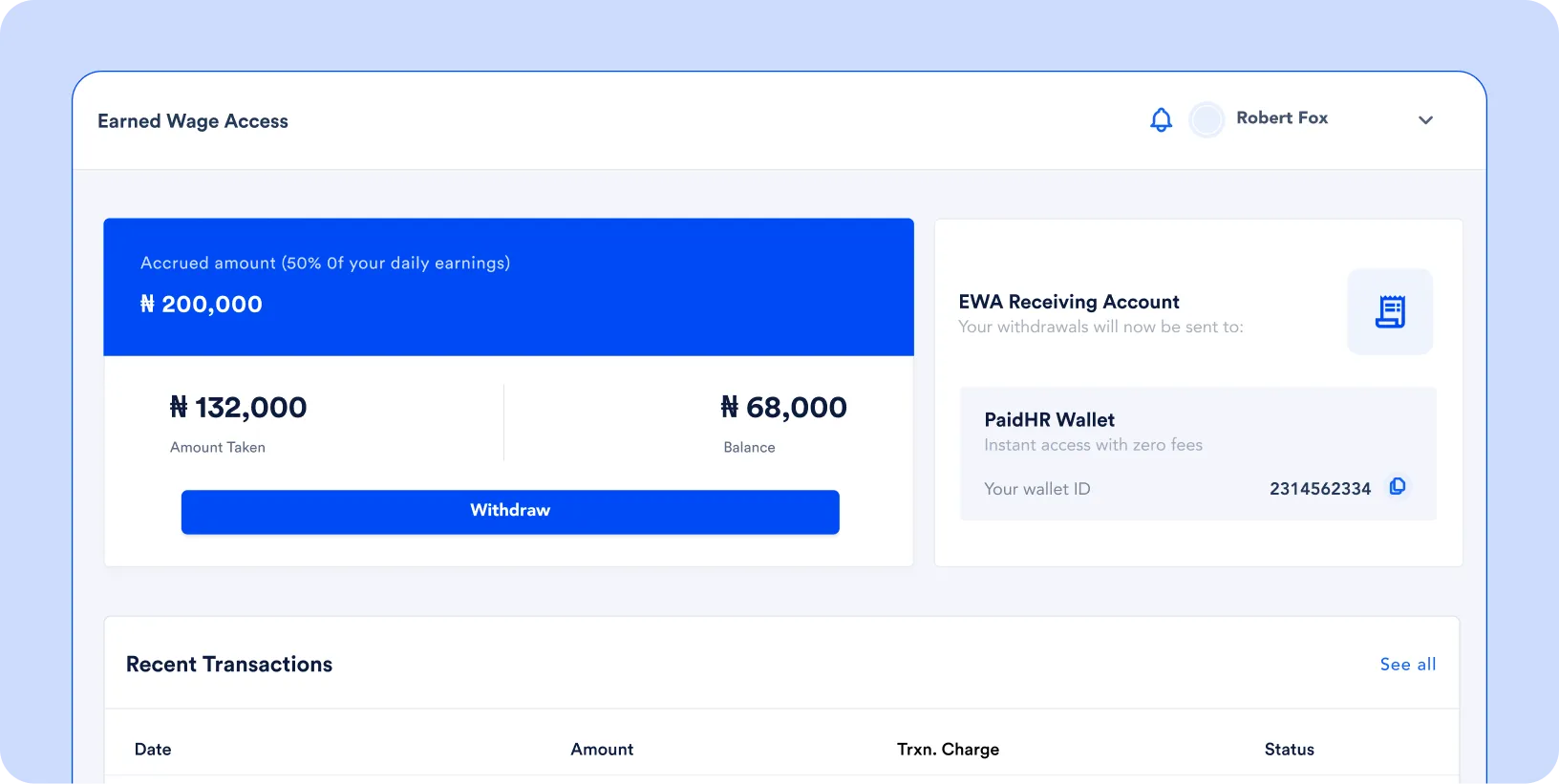Open the notifications bell

coord(1161,120)
